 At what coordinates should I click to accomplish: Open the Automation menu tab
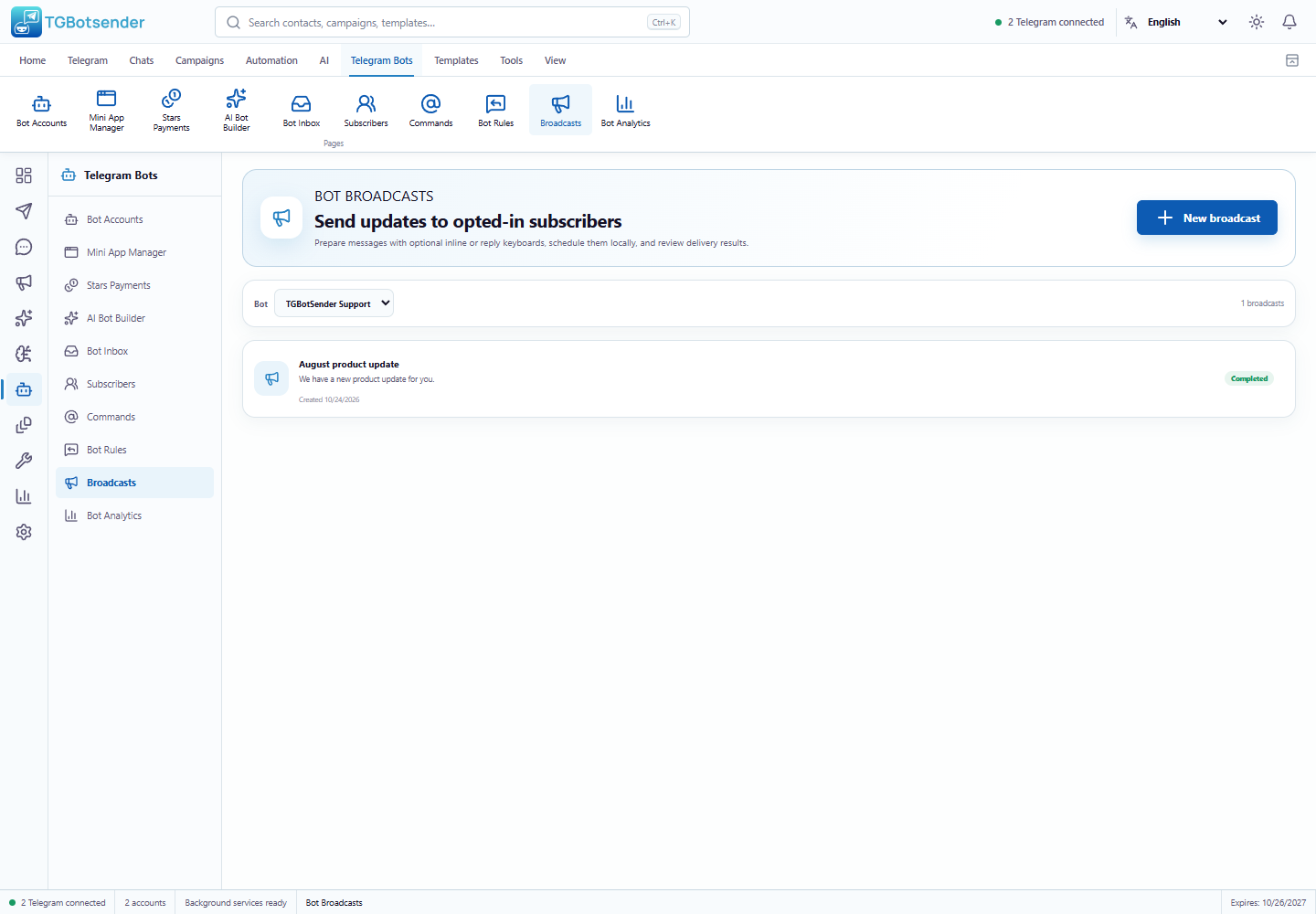point(271,60)
